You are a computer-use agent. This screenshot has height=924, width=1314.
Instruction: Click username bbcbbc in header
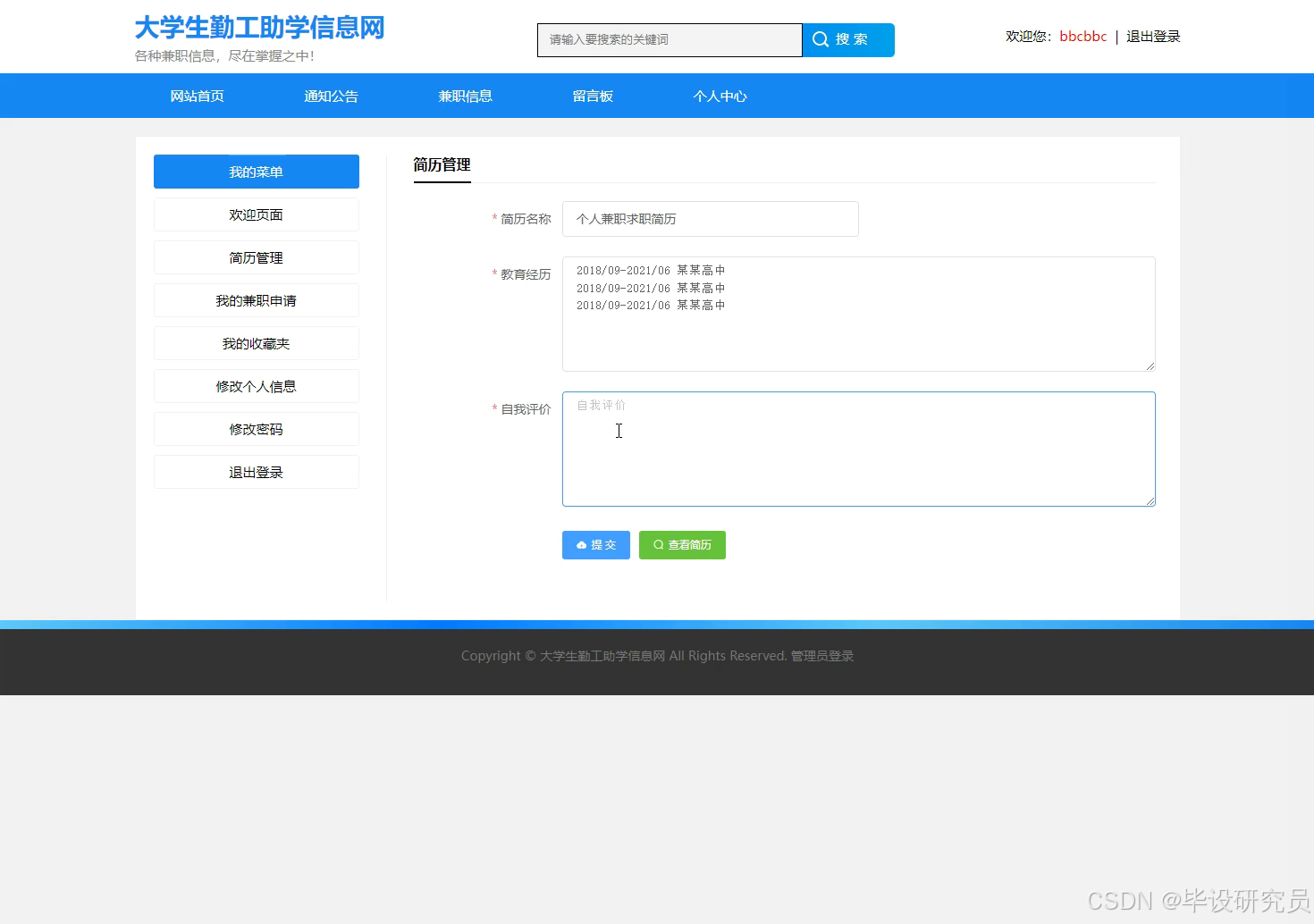(x=1083, y=37)
